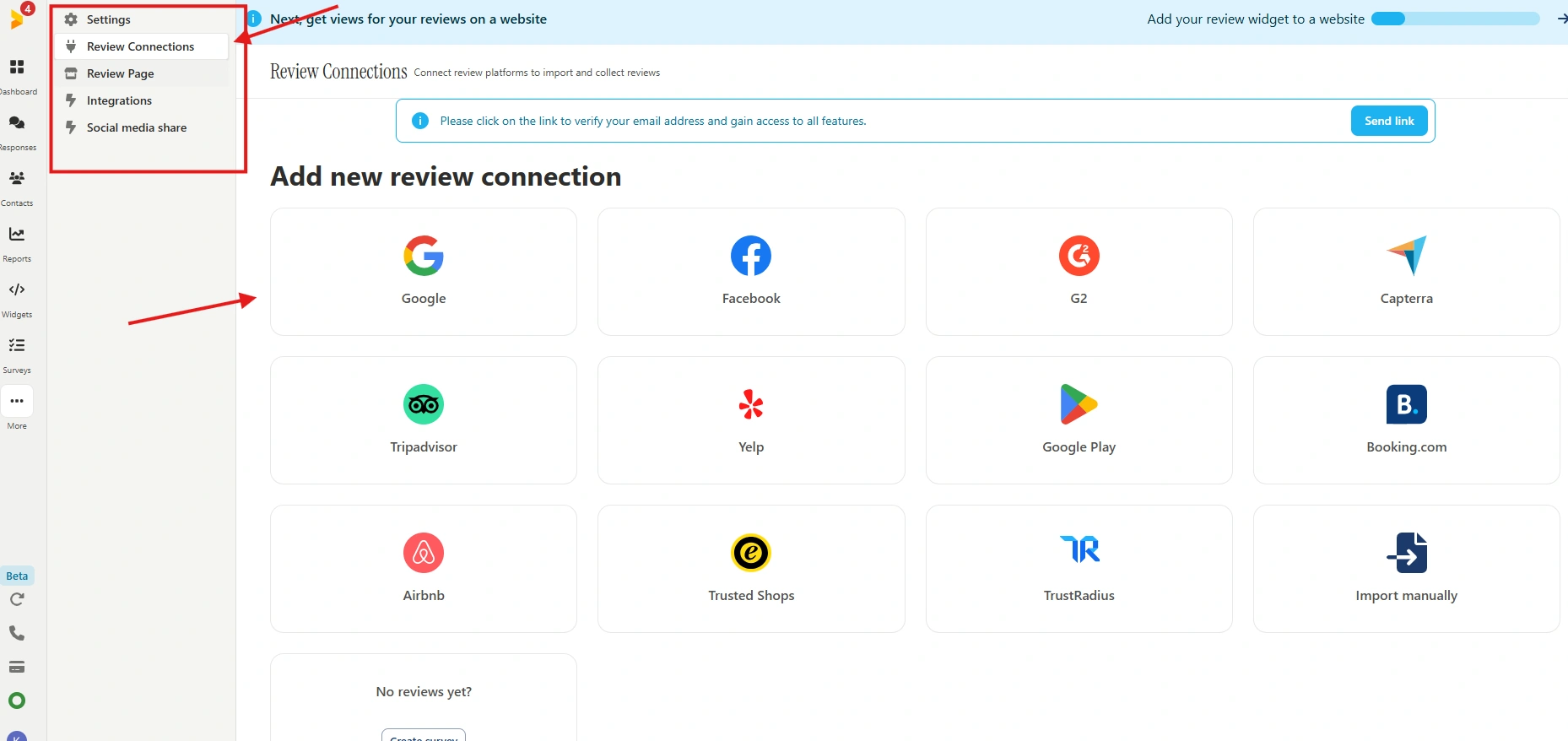Go to Contacts in sidebar
This screenshot has width=1568, height=741.
17,179
